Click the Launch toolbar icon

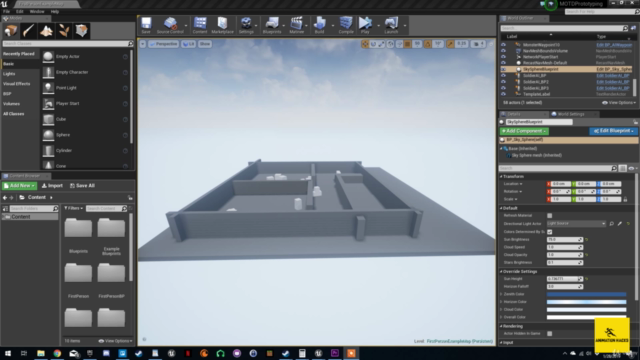[x=391, y=25]
